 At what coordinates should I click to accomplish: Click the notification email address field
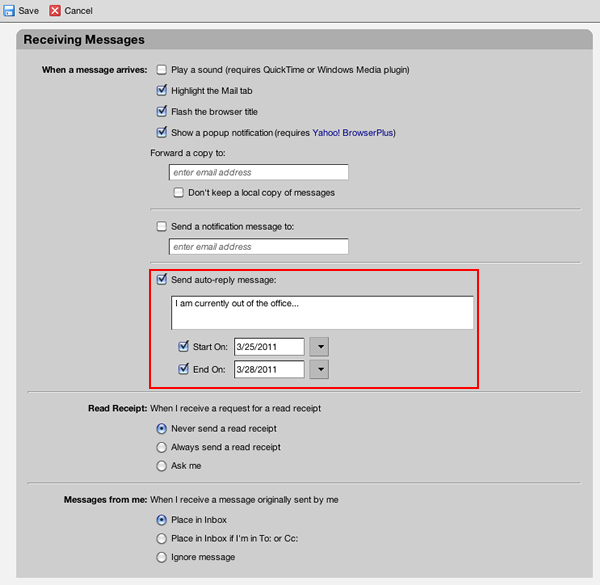coord(259,246)
